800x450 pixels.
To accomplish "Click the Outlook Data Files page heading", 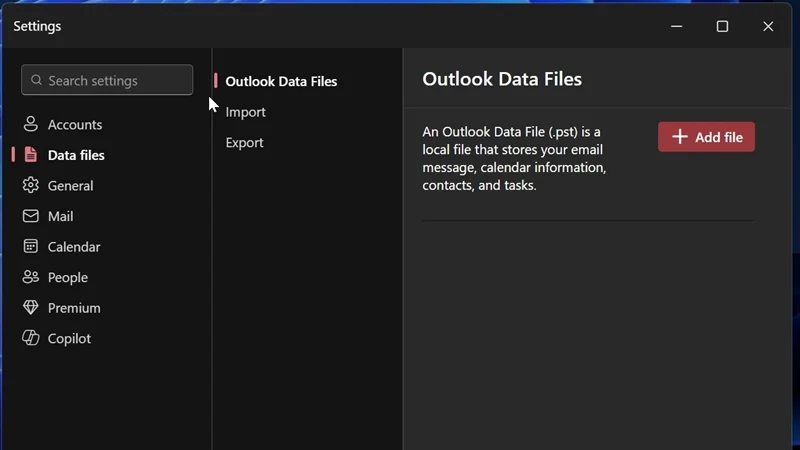I will 502,79.
